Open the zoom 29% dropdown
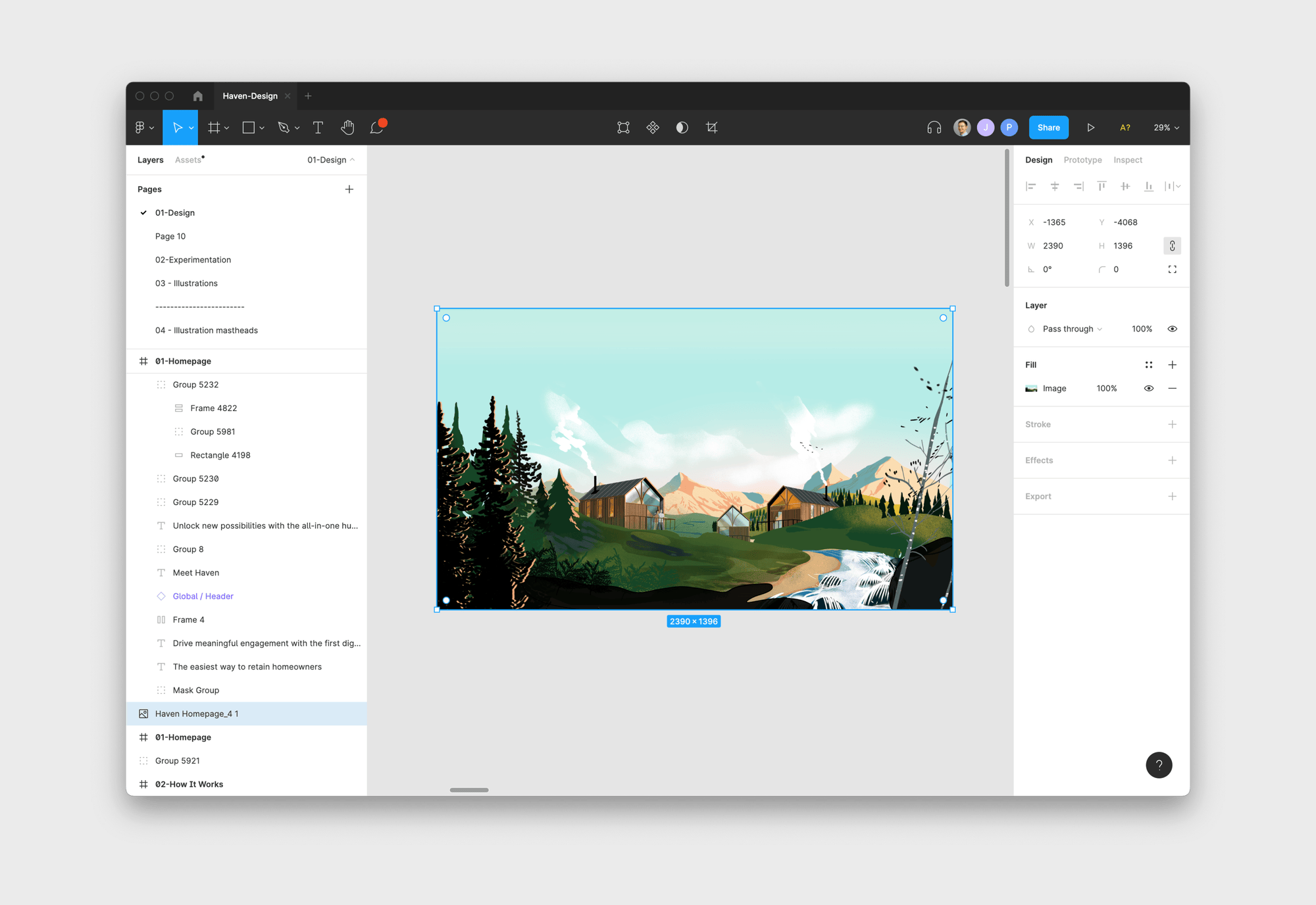The width and height of the screenshot is (1316, 905). [1166, 128]
